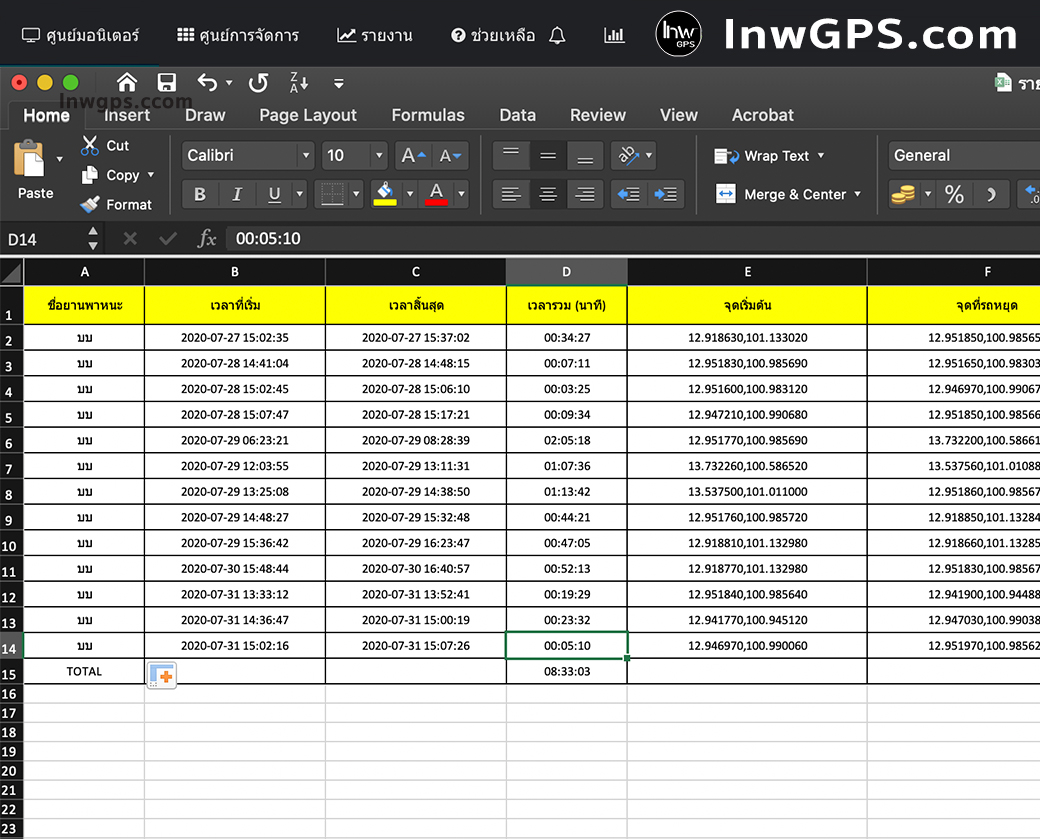Screen dimensions: 1040x839
Task: Switch to the Review ribbon tab
Action: click(x=598, y=115)
